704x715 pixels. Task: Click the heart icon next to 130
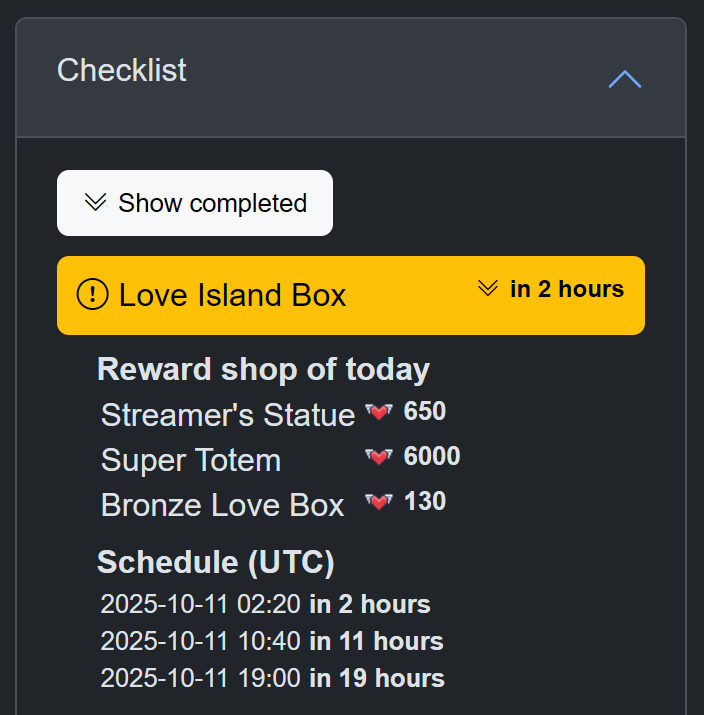379,502
